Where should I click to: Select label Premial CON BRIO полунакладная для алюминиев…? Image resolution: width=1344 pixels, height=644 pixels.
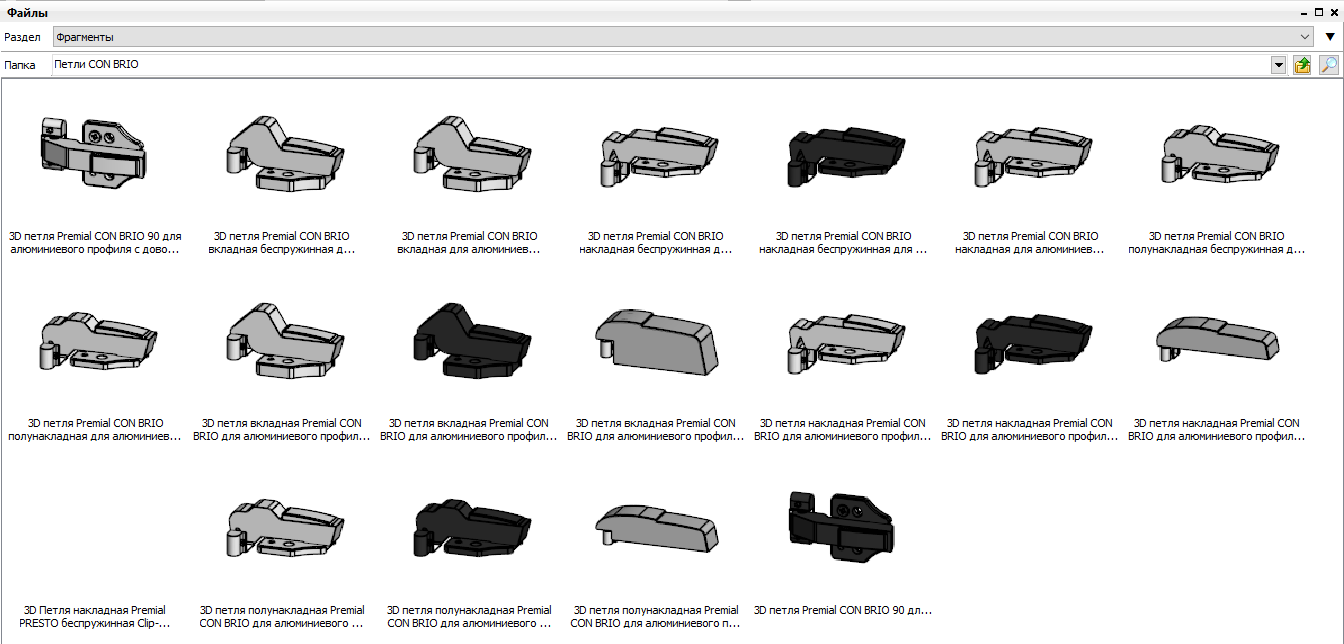click(95, 430)
